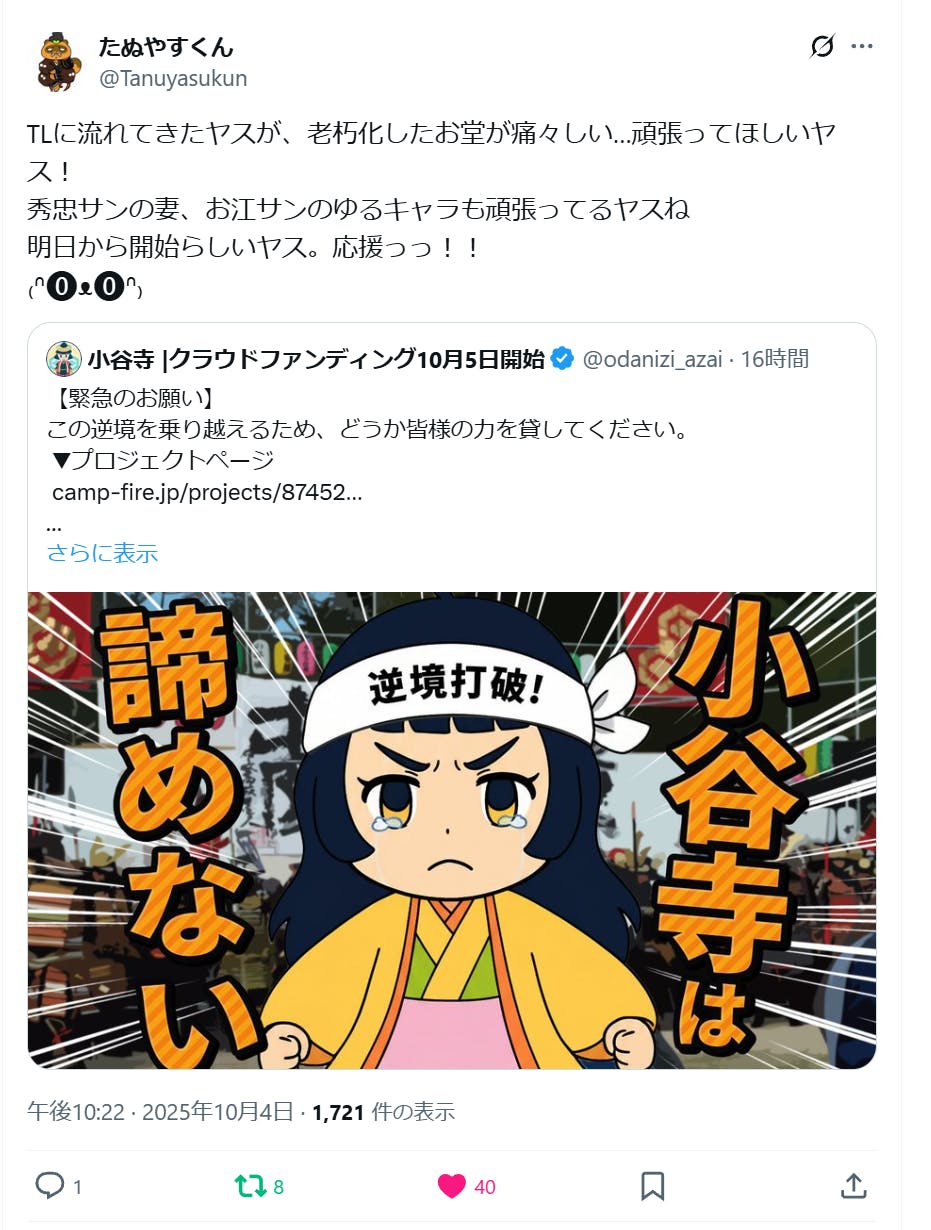
Task: Open the 小谷寺は諦めない image
Action: [452, 830]
